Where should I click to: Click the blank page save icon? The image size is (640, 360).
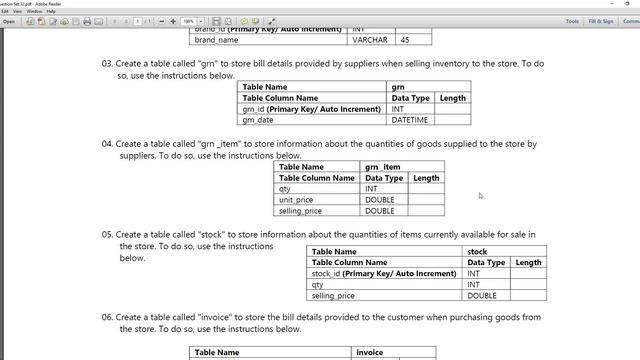click(76, 21)
